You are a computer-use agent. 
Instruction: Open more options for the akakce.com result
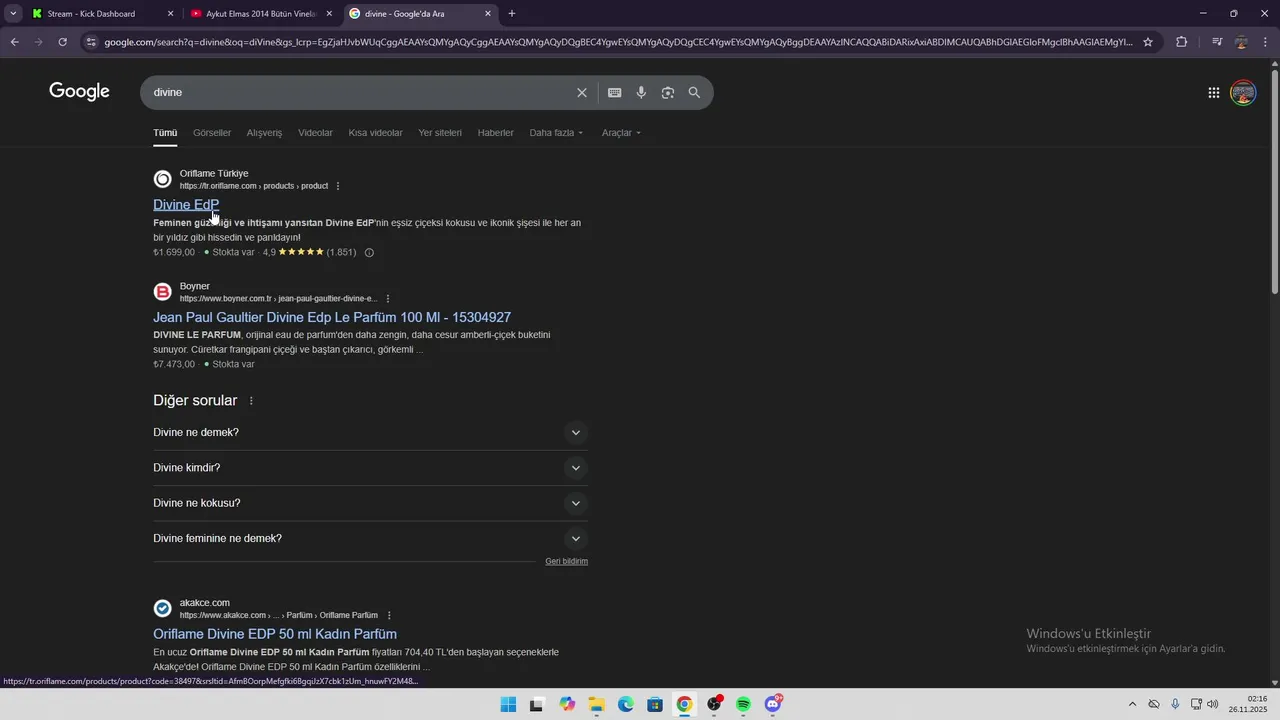[x=389, y=615]
